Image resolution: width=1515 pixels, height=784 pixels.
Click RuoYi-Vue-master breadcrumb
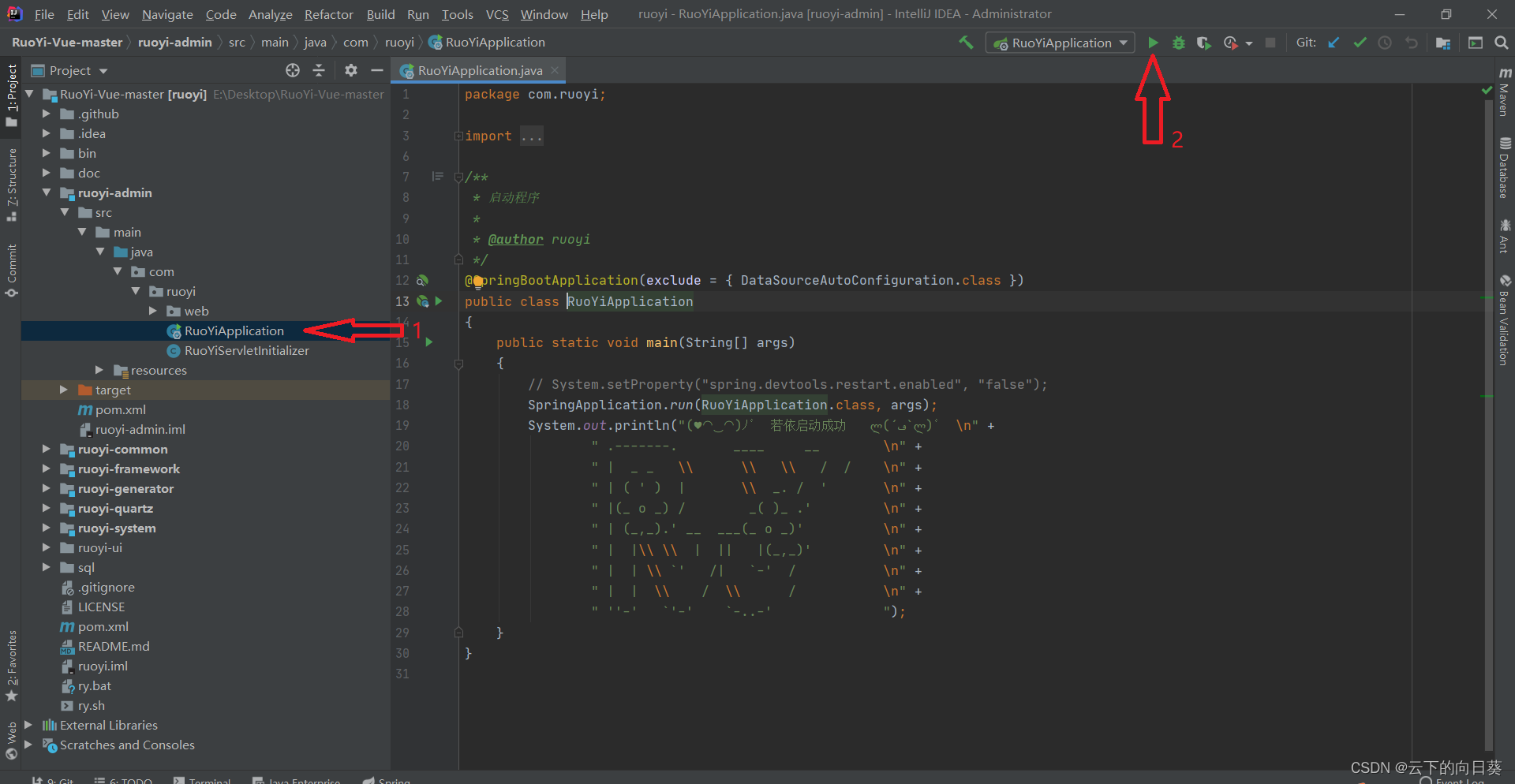point(67,42)
